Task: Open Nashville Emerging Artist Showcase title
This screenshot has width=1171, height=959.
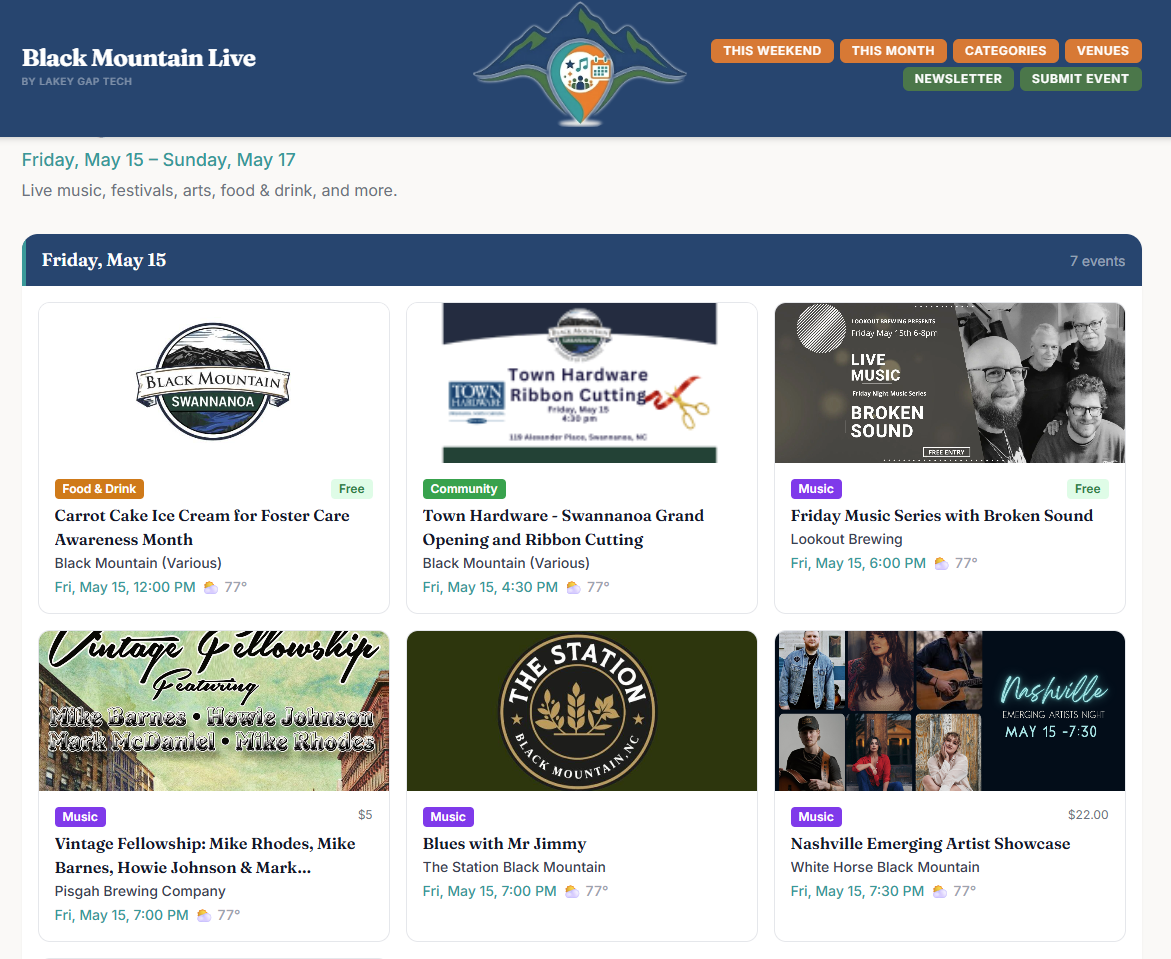Action: (931, 843)
